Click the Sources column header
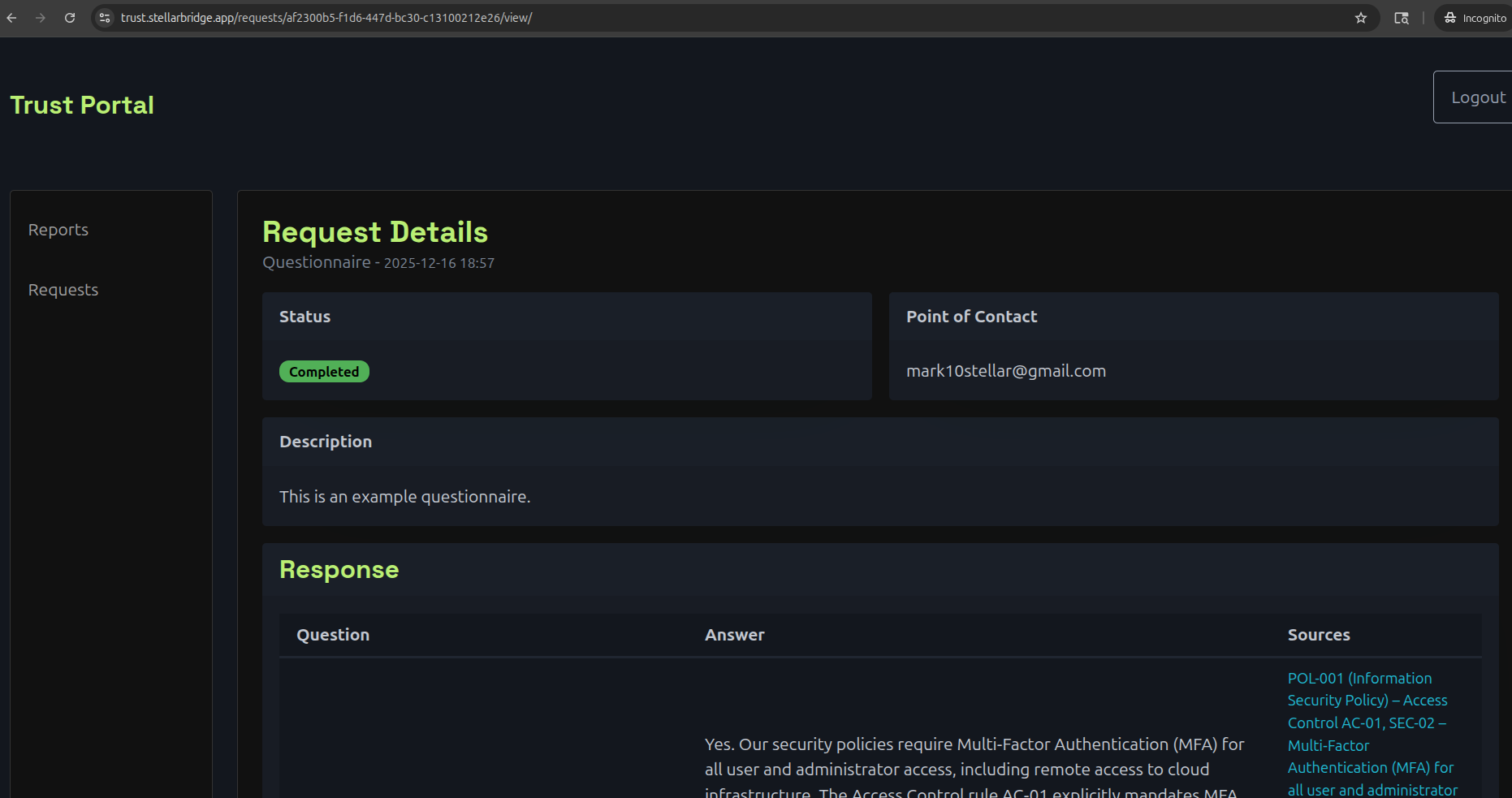The image size is (1512, 798). pyautogui.click(x=1319, y=634)
